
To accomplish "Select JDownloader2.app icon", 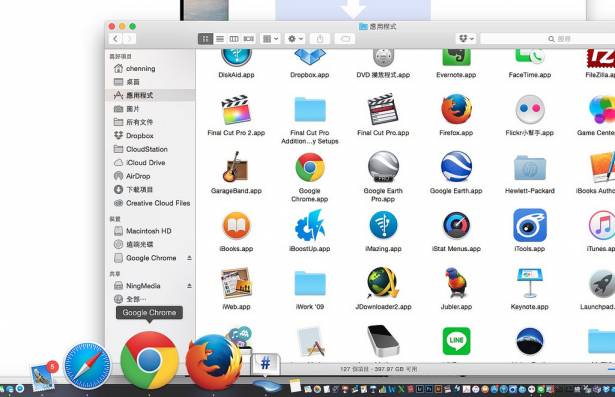I will (383, 283).
